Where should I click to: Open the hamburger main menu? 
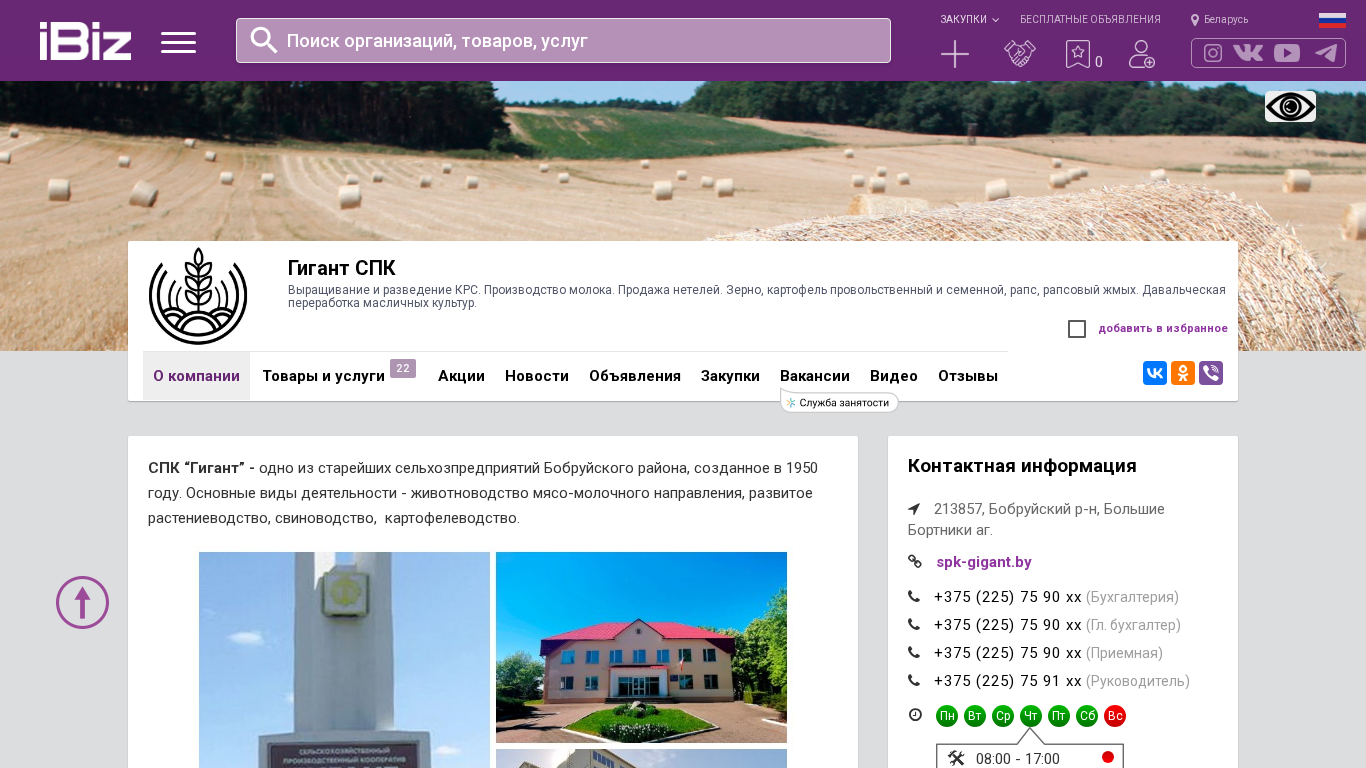tap(178, 42)
